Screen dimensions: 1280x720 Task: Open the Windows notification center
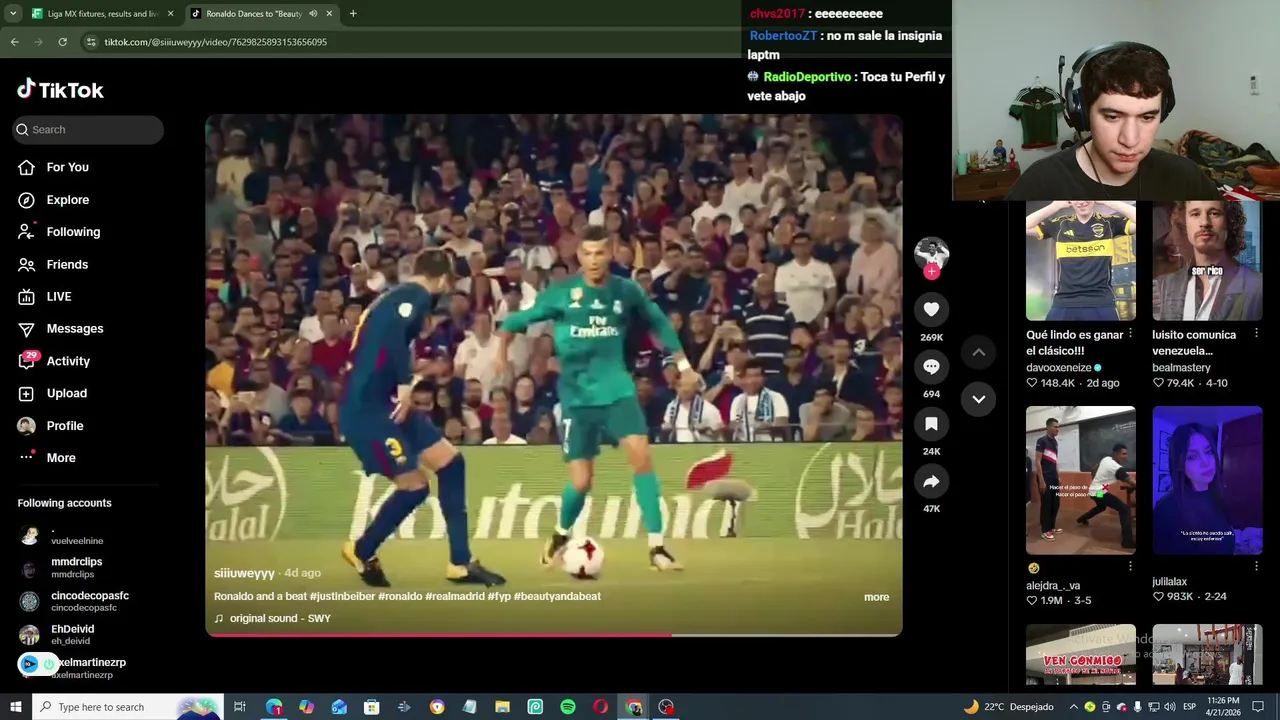pyautogui.click(x=1258, y=707)
